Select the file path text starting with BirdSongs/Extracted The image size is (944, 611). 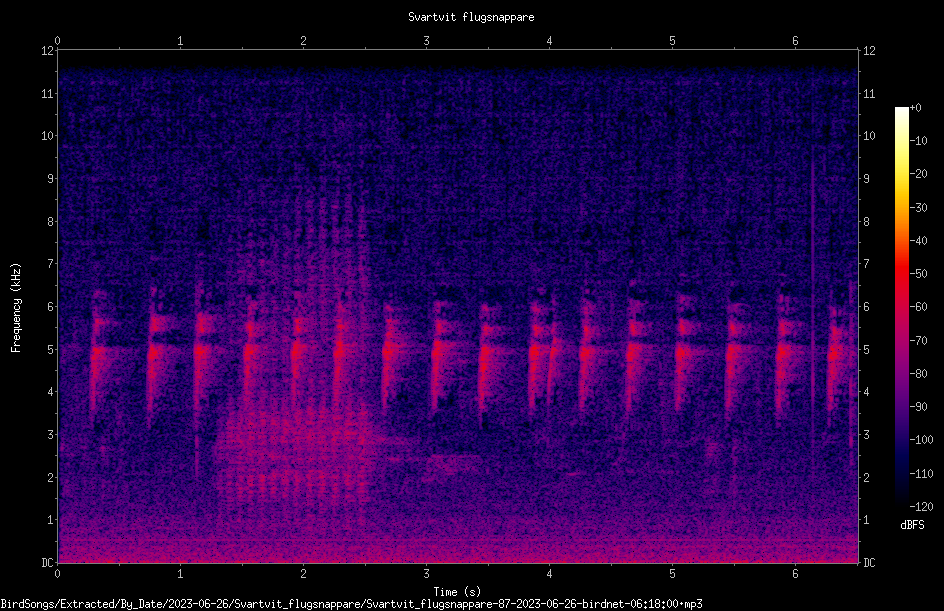[351, 604]
